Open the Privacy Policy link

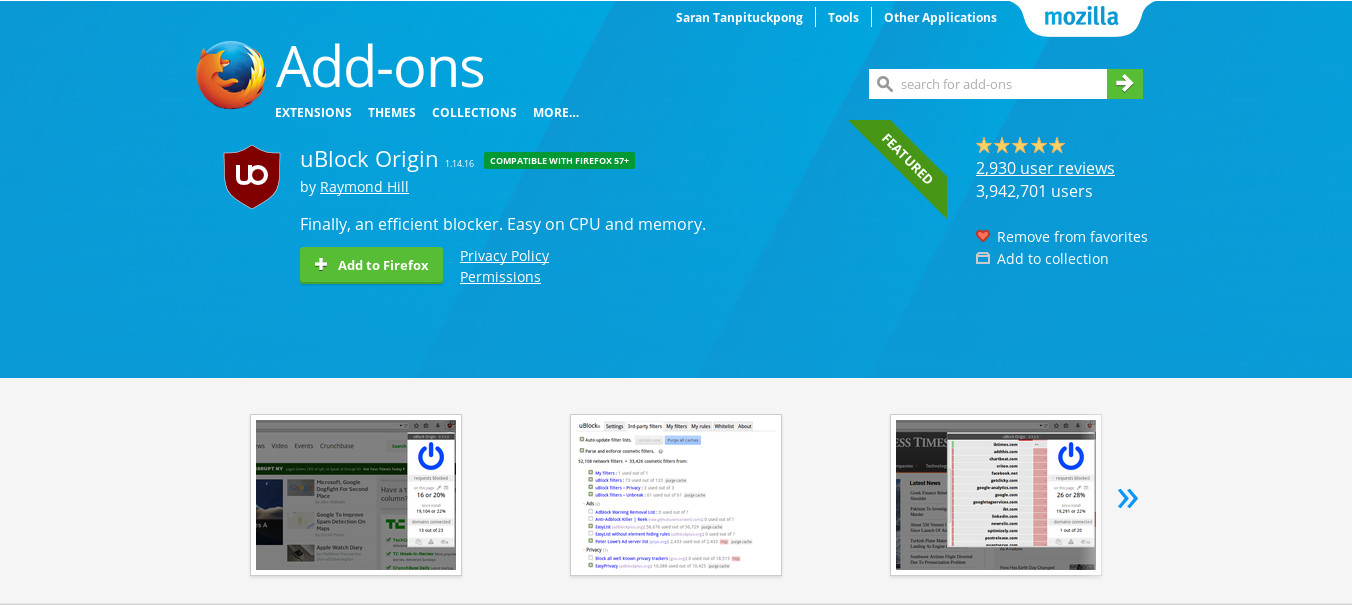(x=504, y=256)
